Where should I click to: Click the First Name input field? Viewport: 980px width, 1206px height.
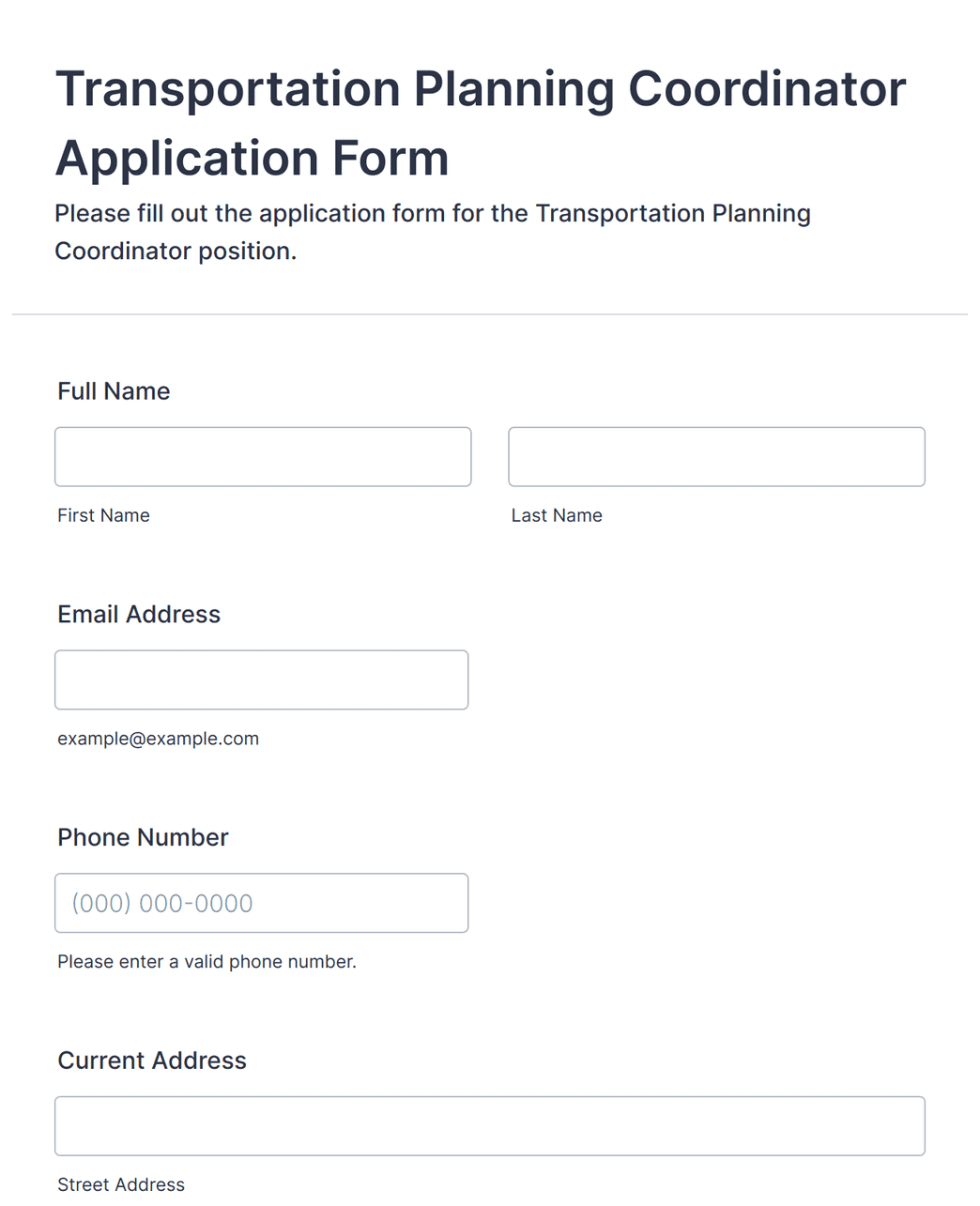coord(263,457)
